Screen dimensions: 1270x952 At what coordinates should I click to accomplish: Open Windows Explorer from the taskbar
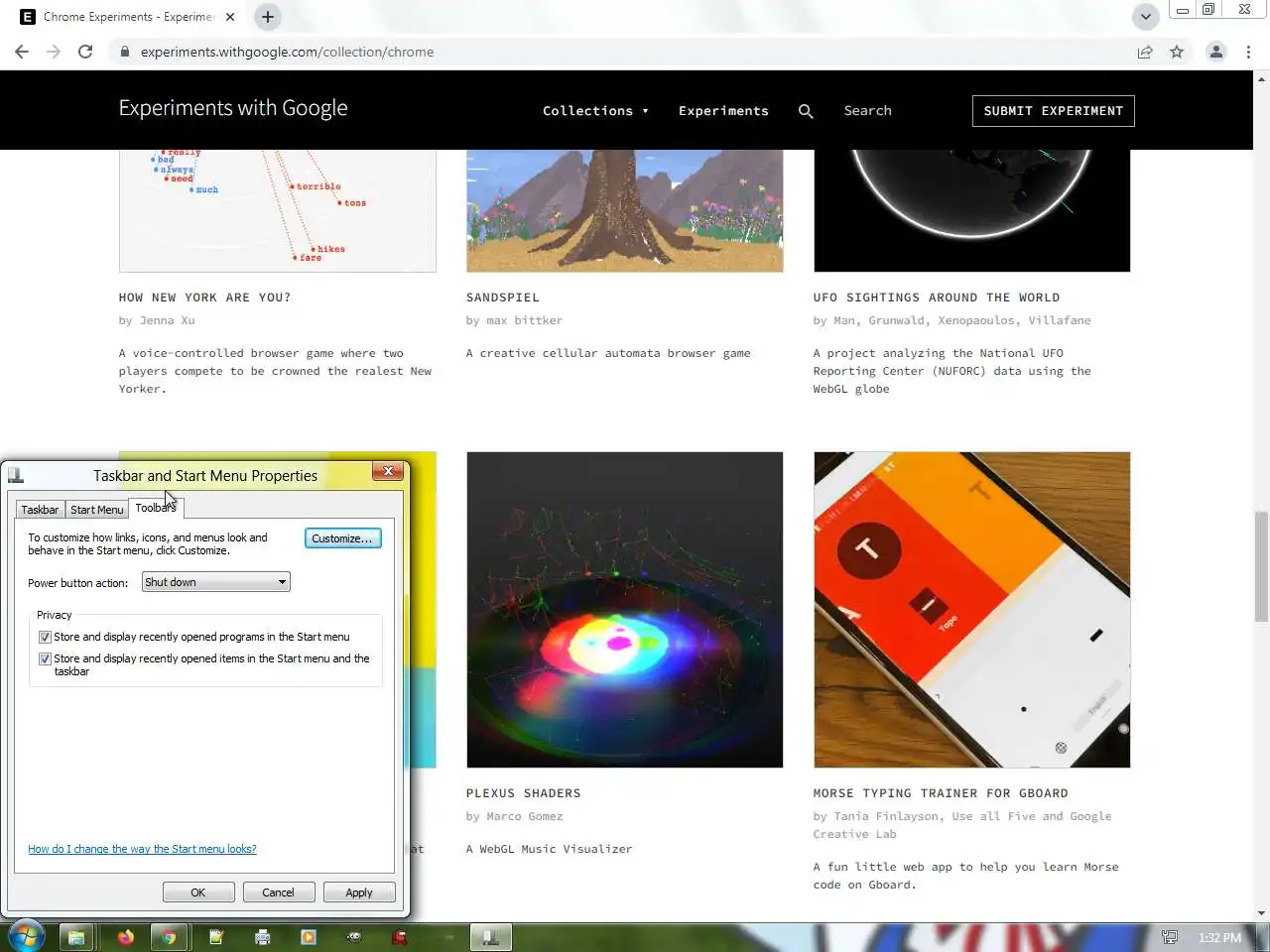76,937
